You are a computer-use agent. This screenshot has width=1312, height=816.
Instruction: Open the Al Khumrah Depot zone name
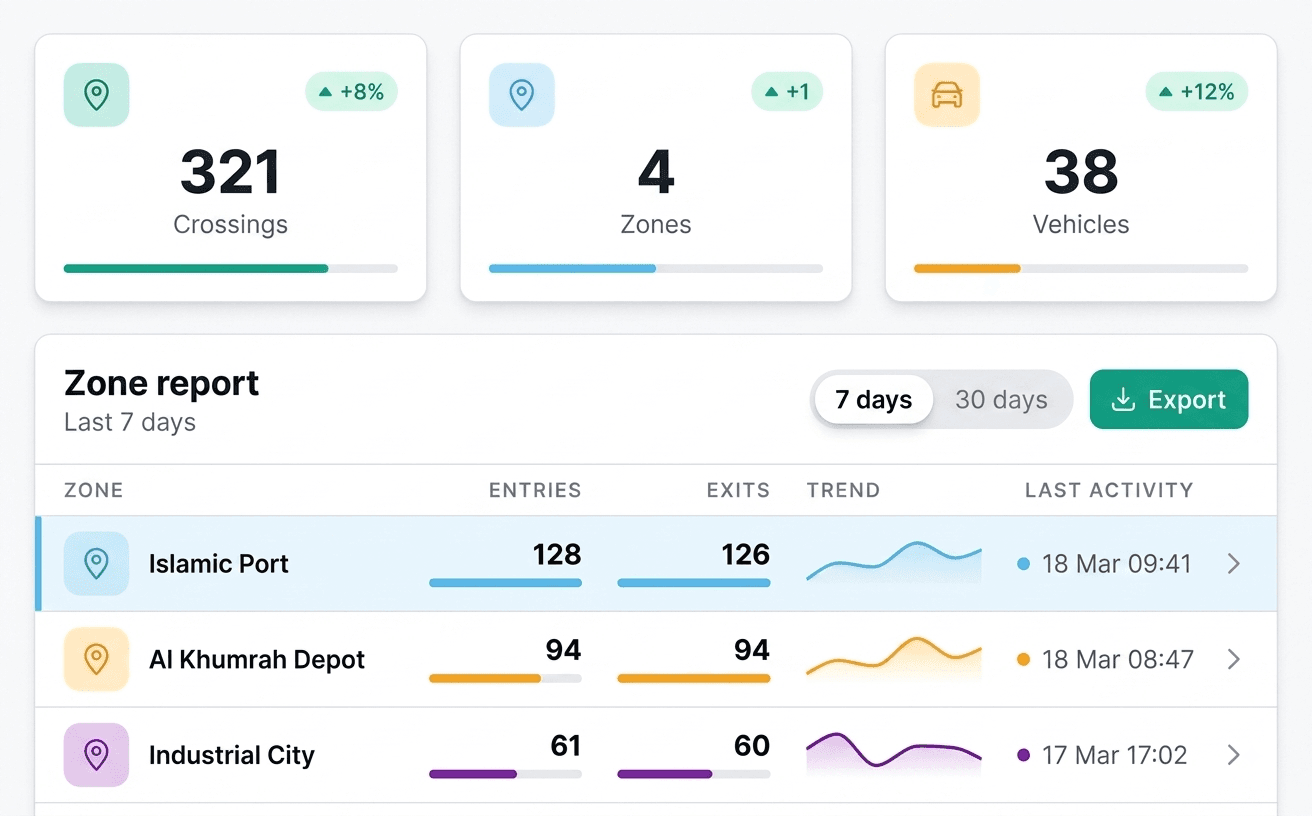257,660
